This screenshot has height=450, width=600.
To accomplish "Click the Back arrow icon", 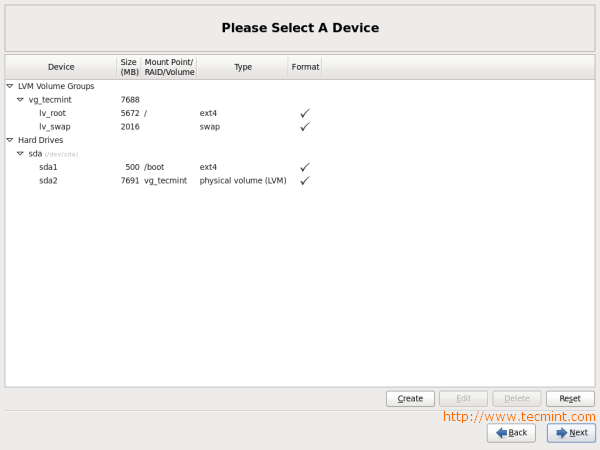I will [x=501, y=433].
